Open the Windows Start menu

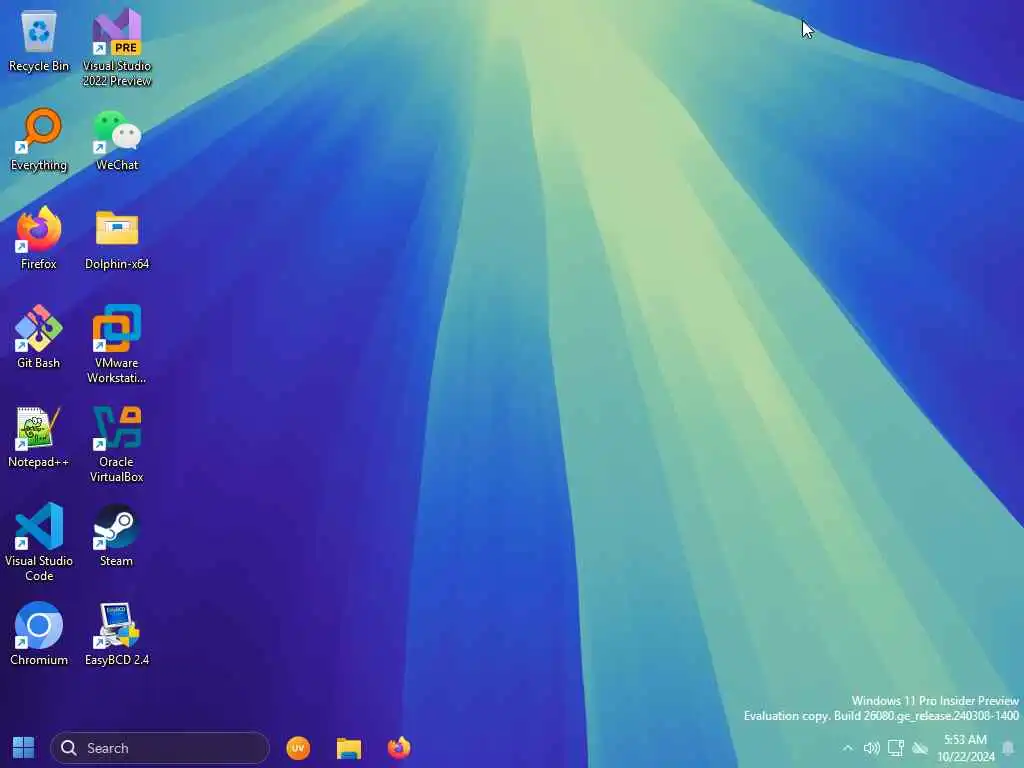[x=24, y=748]
